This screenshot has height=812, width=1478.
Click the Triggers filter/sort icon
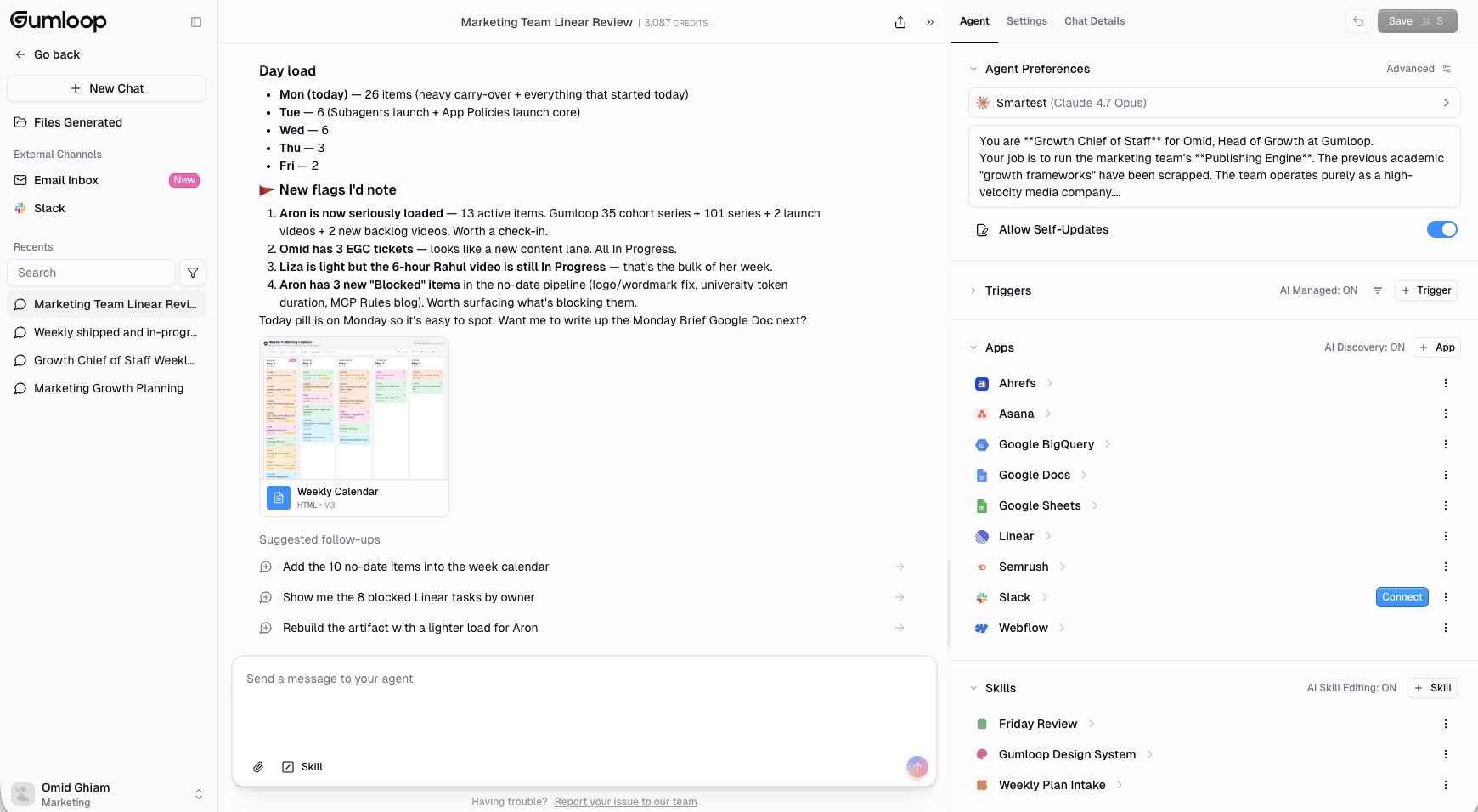[1378, 290]
